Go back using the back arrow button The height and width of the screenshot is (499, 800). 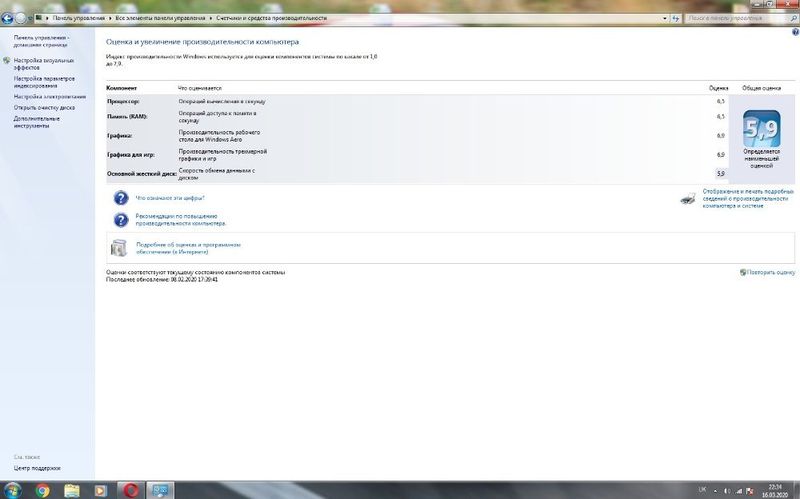(7, 18)
